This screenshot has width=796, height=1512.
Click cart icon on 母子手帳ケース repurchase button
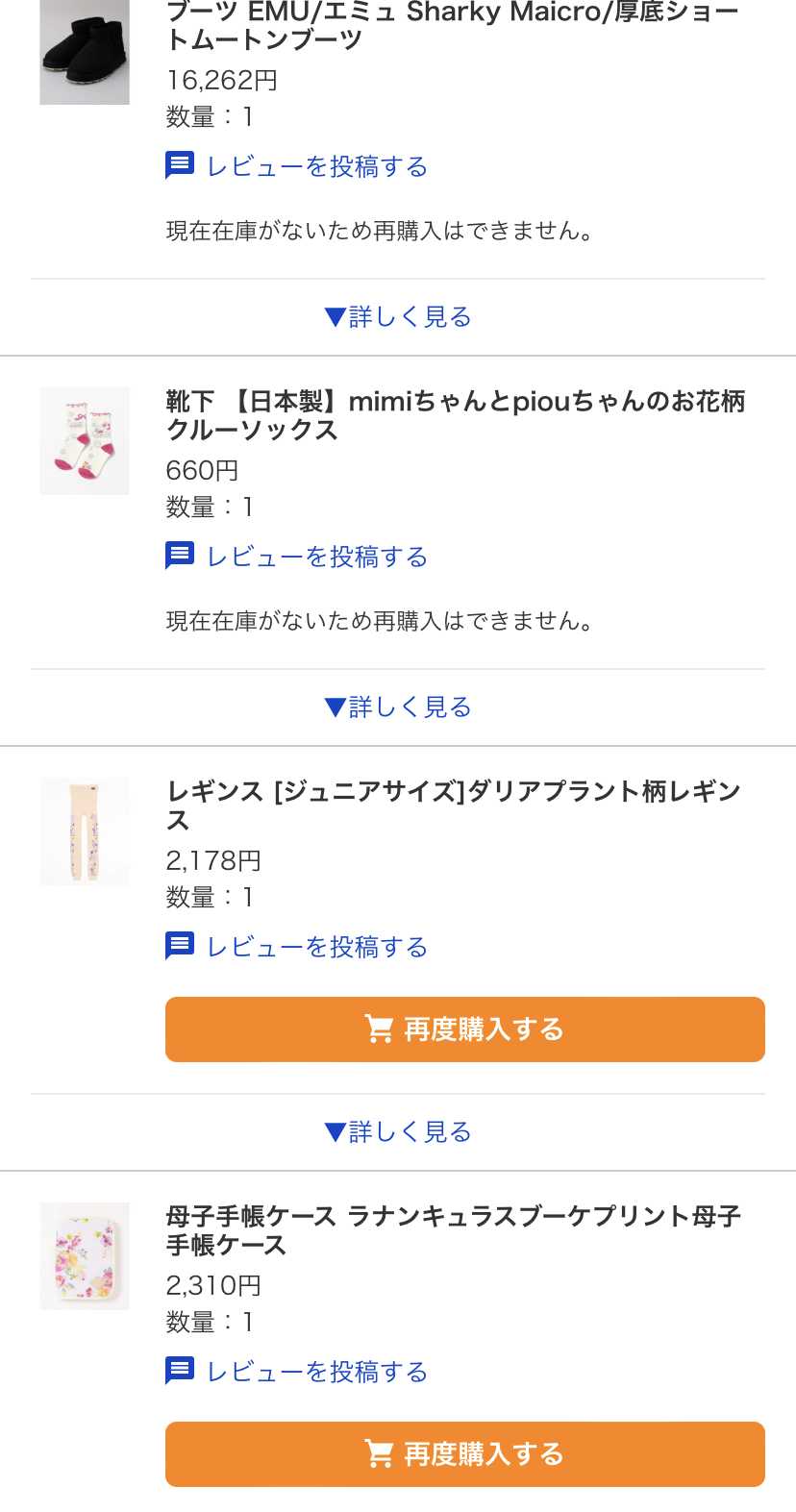tap(379, 1454)
